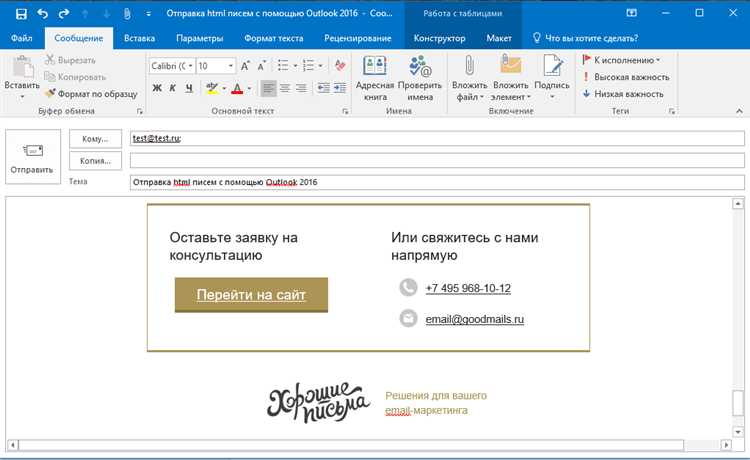This screenshot has width=750, height=460.
Task: Click the "Перейти на сайт" button in email
Action: pyautogui.click(x=251, y=295)
